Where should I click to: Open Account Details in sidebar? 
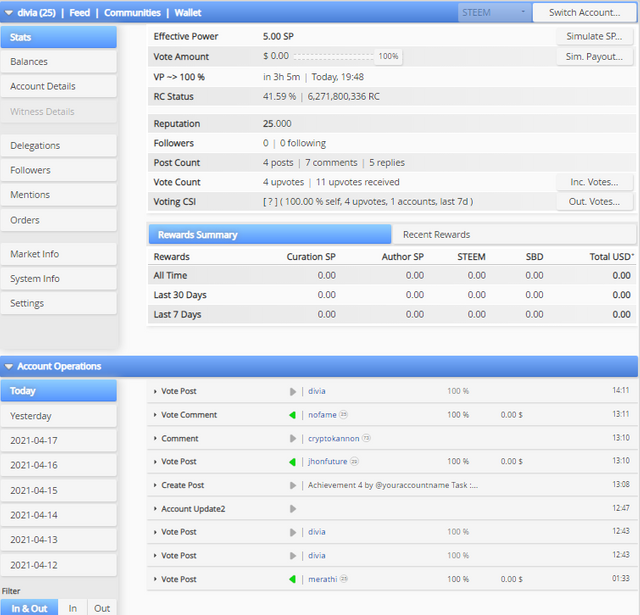(59, 87)
